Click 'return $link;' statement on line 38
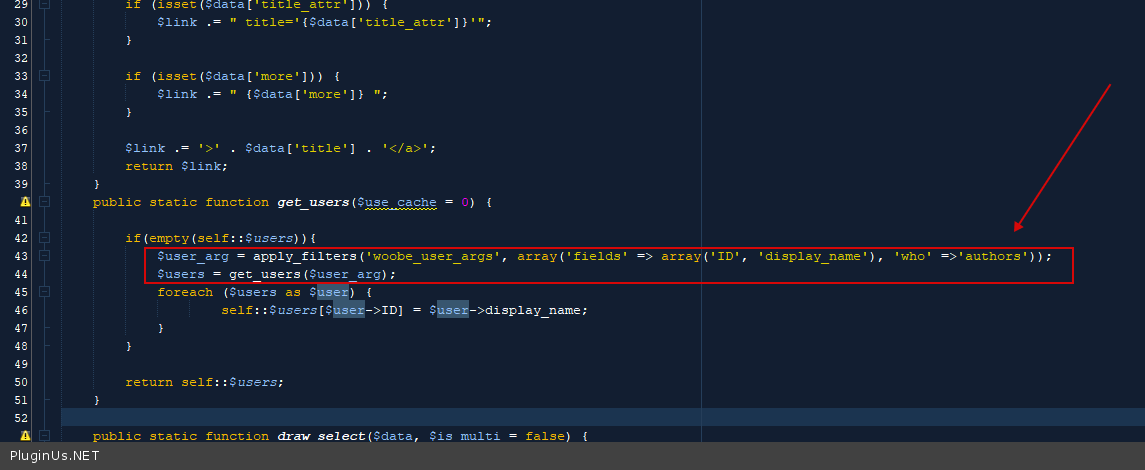The height and width of the screenshot is (470, 1145). pyautogui.click(x=176, y=166)
